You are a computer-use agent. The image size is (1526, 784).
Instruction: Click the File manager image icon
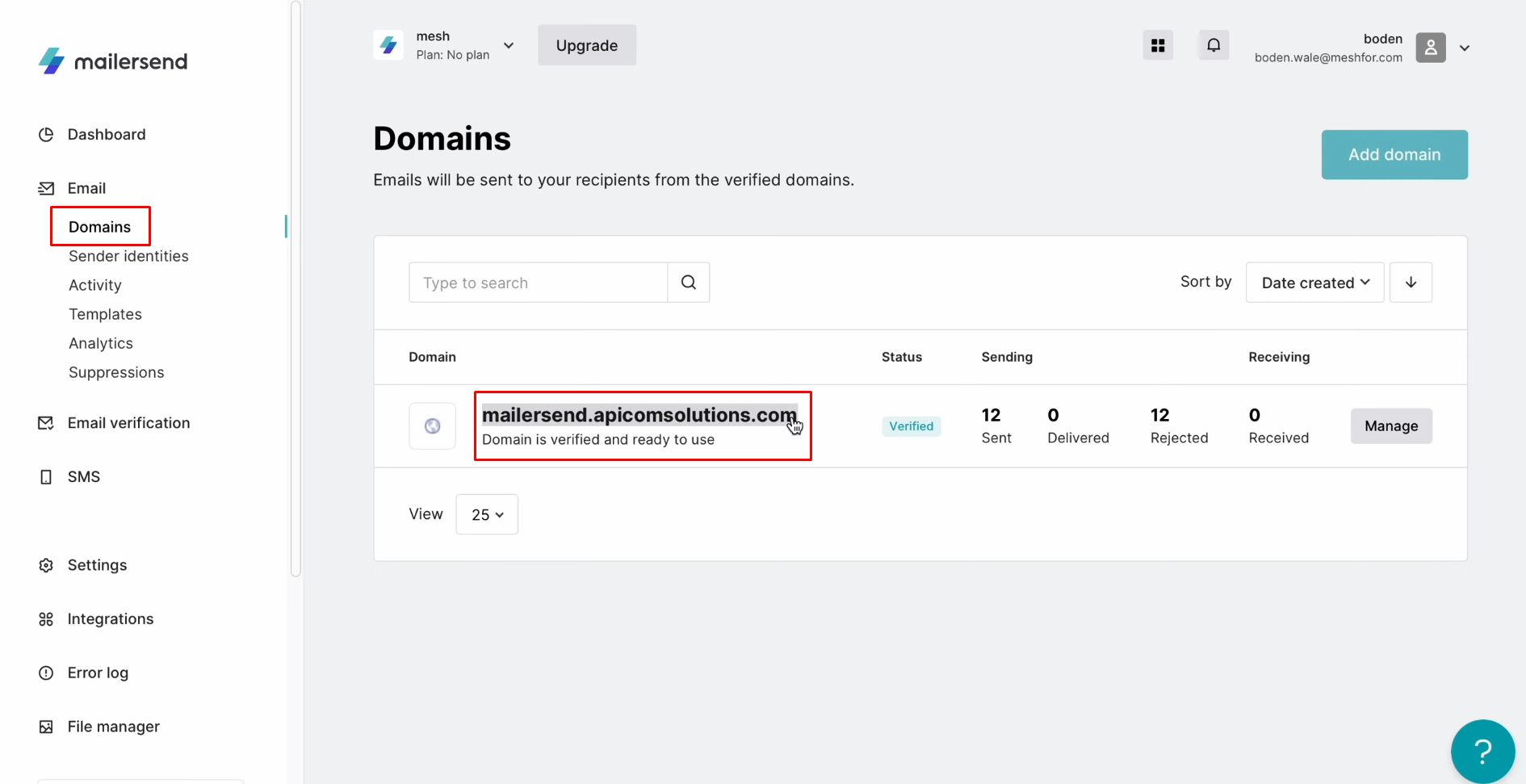tap(46, 727)
